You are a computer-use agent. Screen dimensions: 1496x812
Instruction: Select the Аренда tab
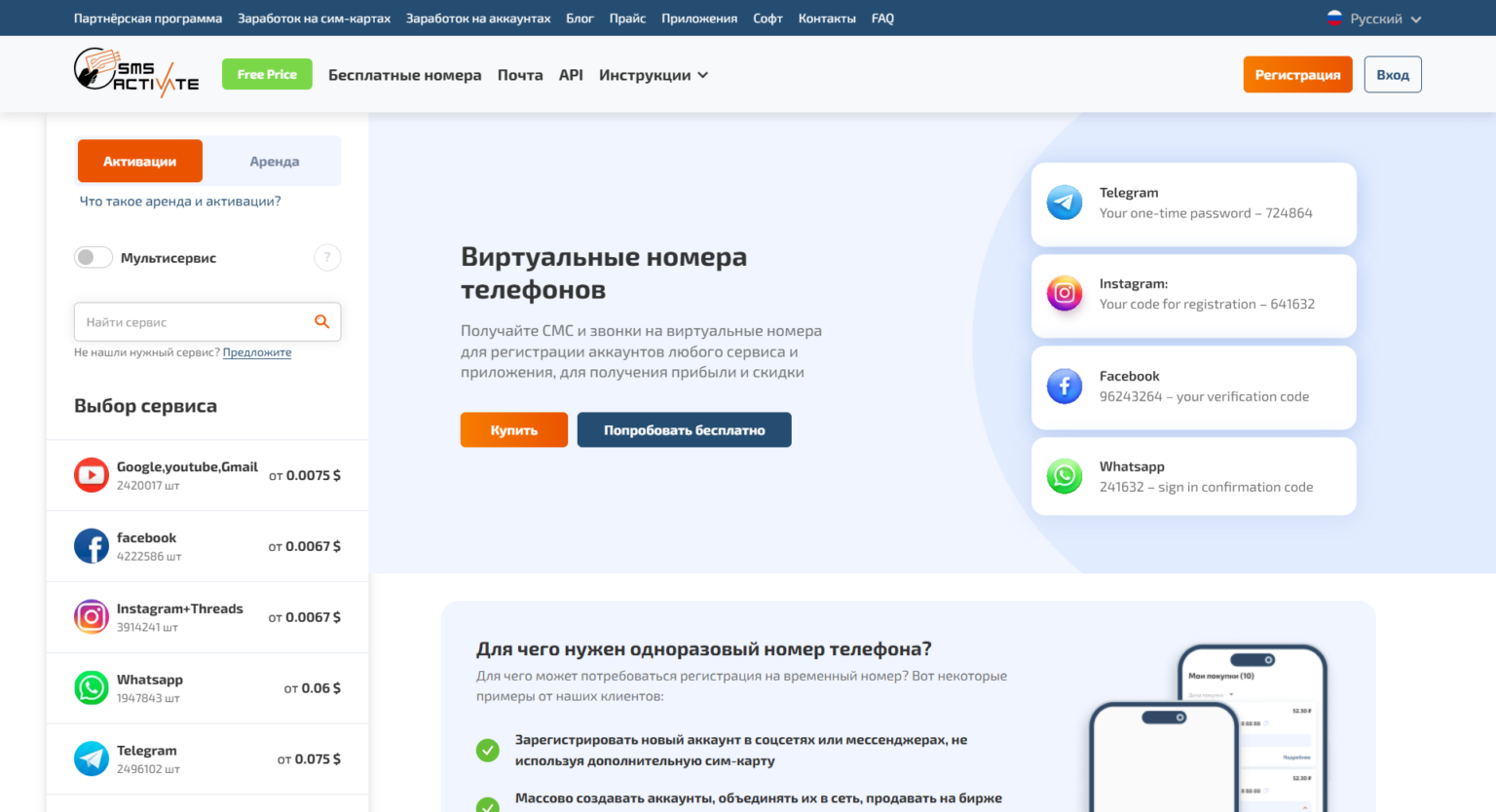tap(273, 160)
